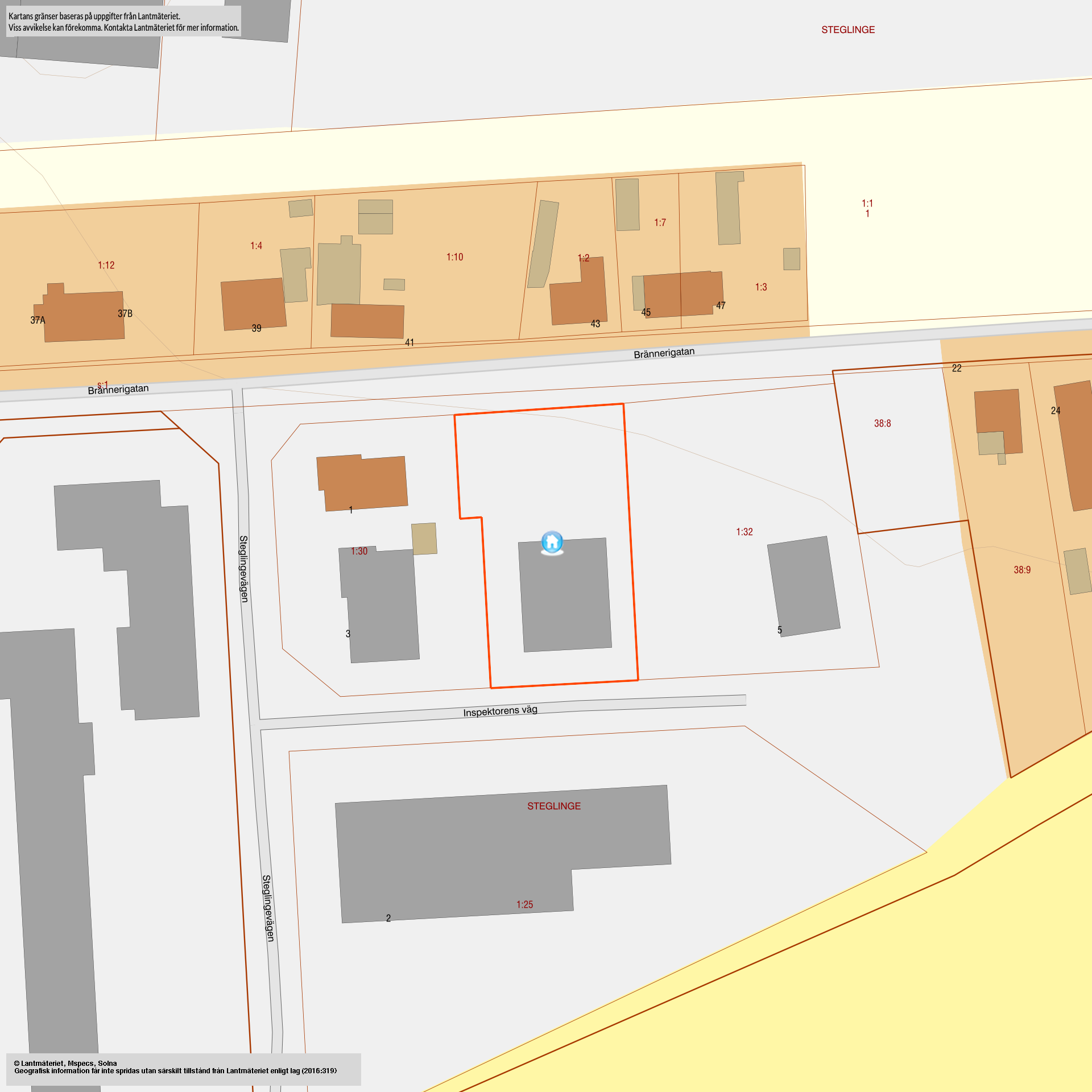The image size is (1092, 1092).
Task: Click the house number 39 label
Action: 257,328
